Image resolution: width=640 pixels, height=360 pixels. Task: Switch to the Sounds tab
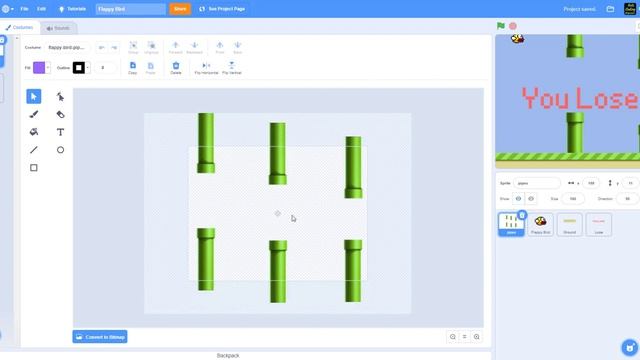58,28
